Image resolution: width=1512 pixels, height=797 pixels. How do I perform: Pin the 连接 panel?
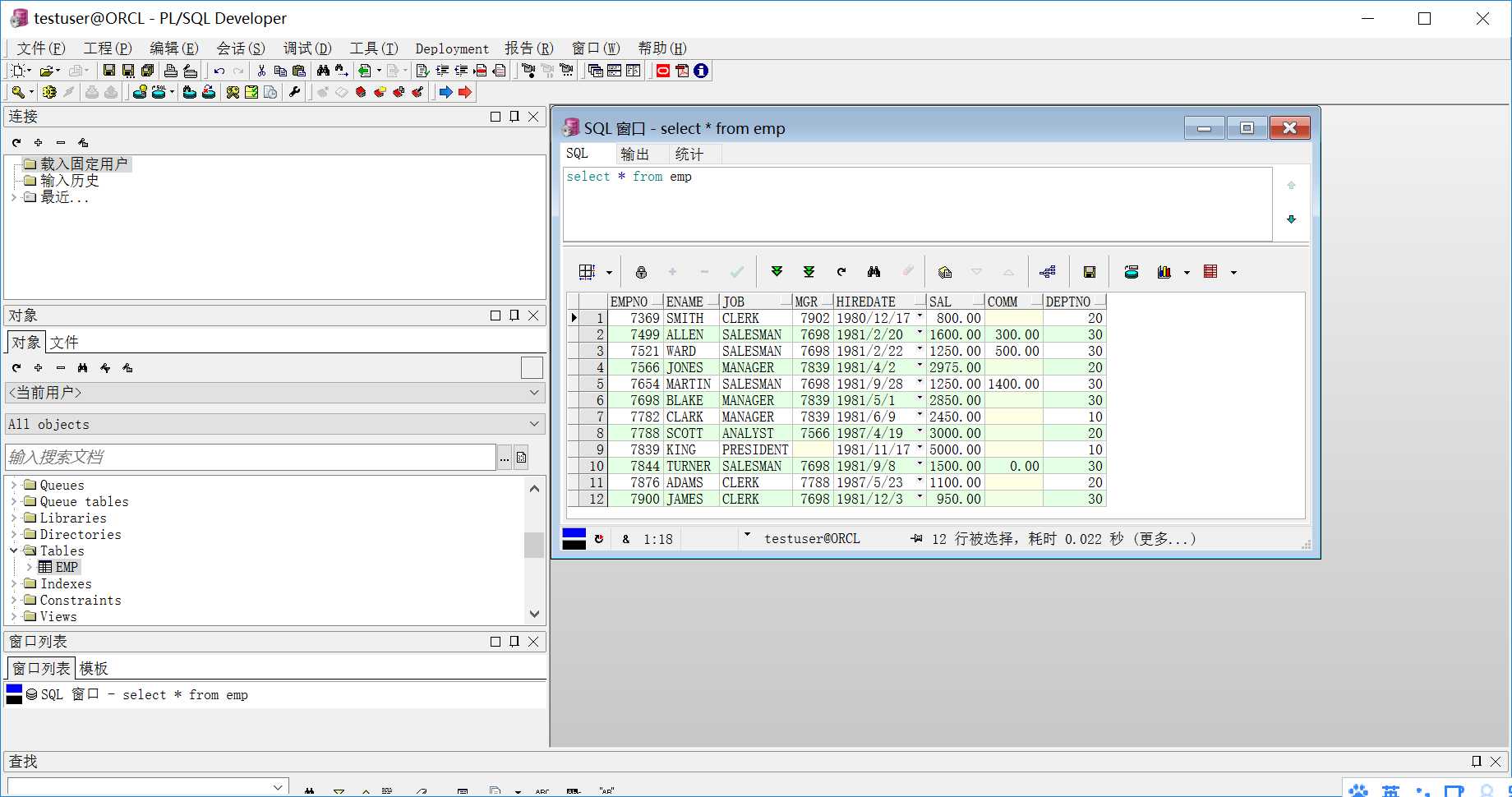coord(514,117)
